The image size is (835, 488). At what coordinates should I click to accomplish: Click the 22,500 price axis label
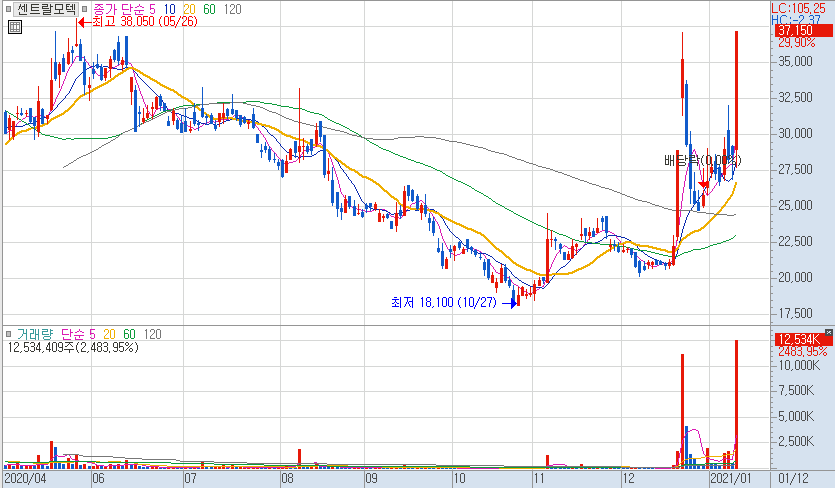tap(796, 242)
